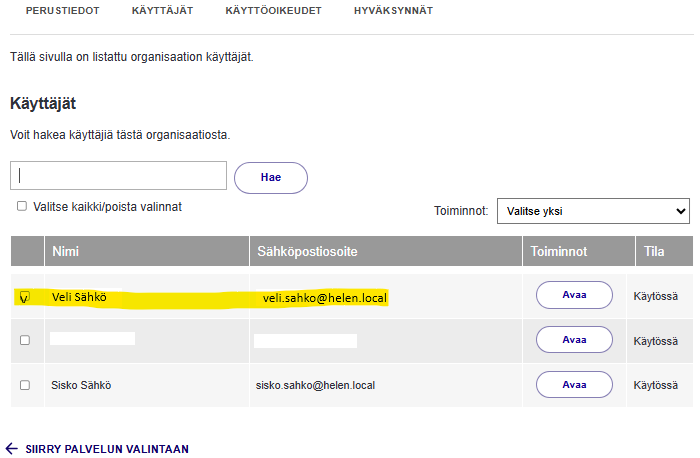This screenshot has width=700, height=458.
Task: Follow the Siirry palvelun valintaan link
Action: click(x=106, y=449)
